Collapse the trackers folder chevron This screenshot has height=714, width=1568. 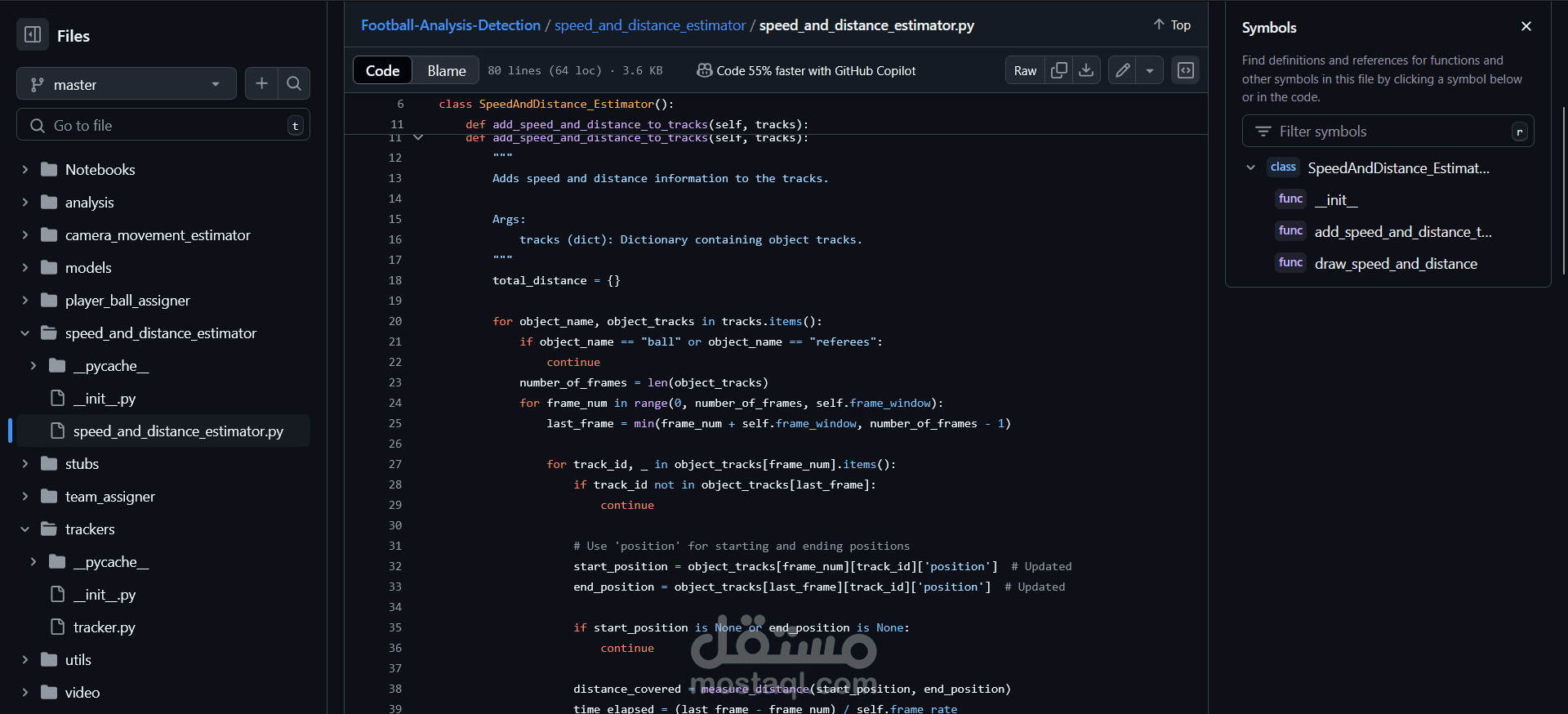click(x=24, y=529)
